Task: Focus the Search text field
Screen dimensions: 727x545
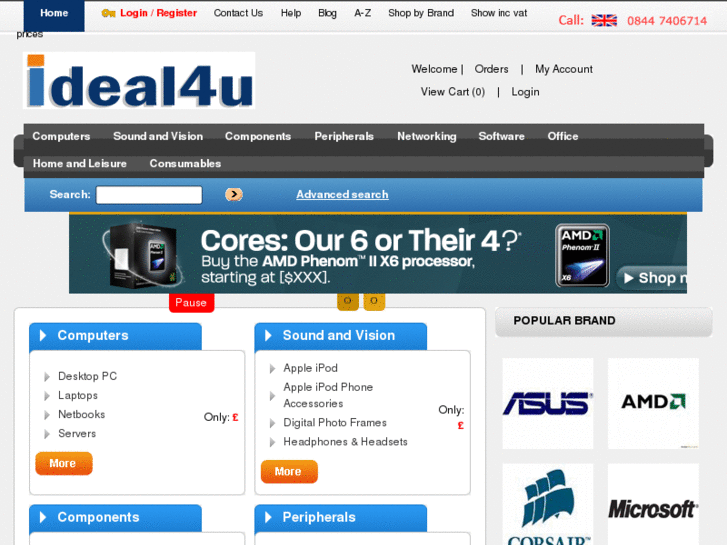Action: 149,195
